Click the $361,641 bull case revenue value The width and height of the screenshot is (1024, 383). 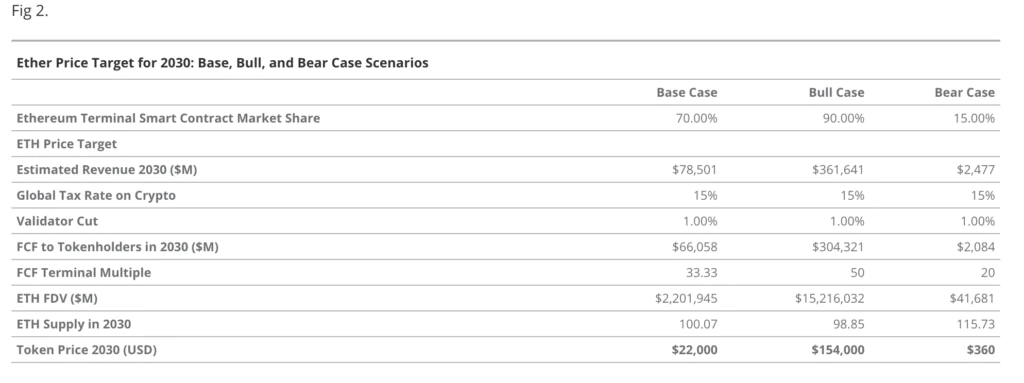[x=838, y=169]
